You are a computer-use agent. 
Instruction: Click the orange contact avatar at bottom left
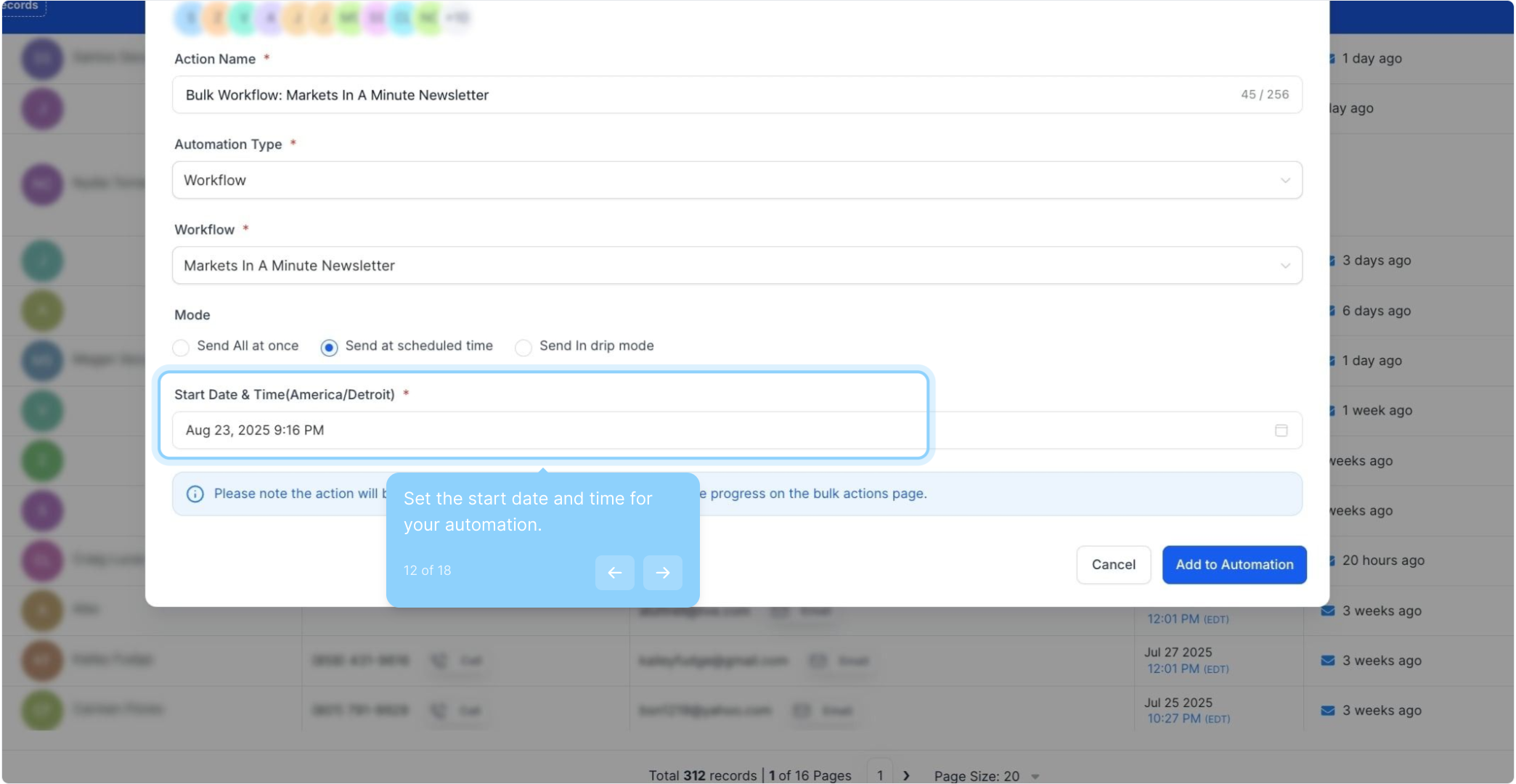tap(42, 660)
